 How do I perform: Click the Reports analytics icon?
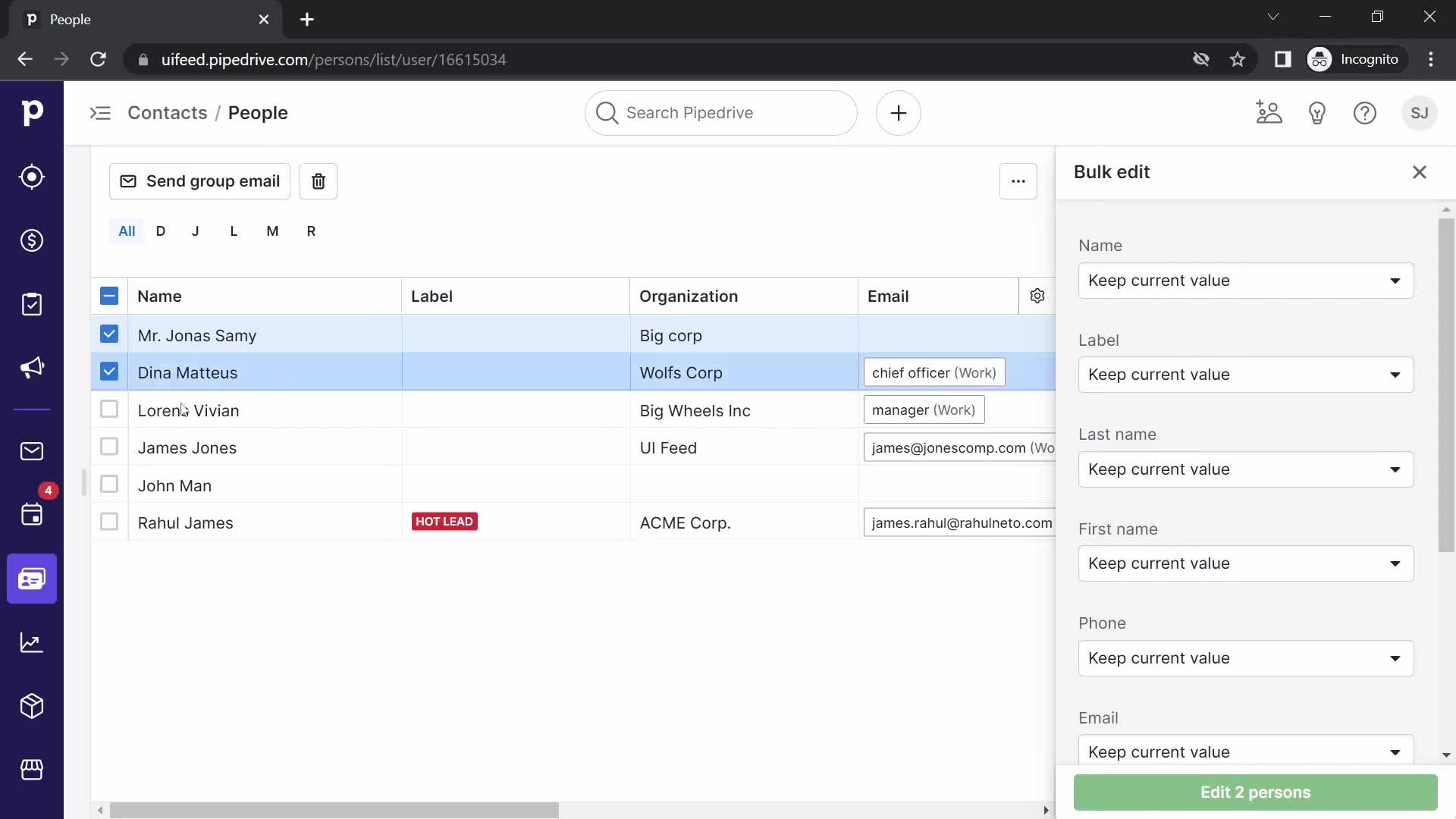click(x=31, y=642)
